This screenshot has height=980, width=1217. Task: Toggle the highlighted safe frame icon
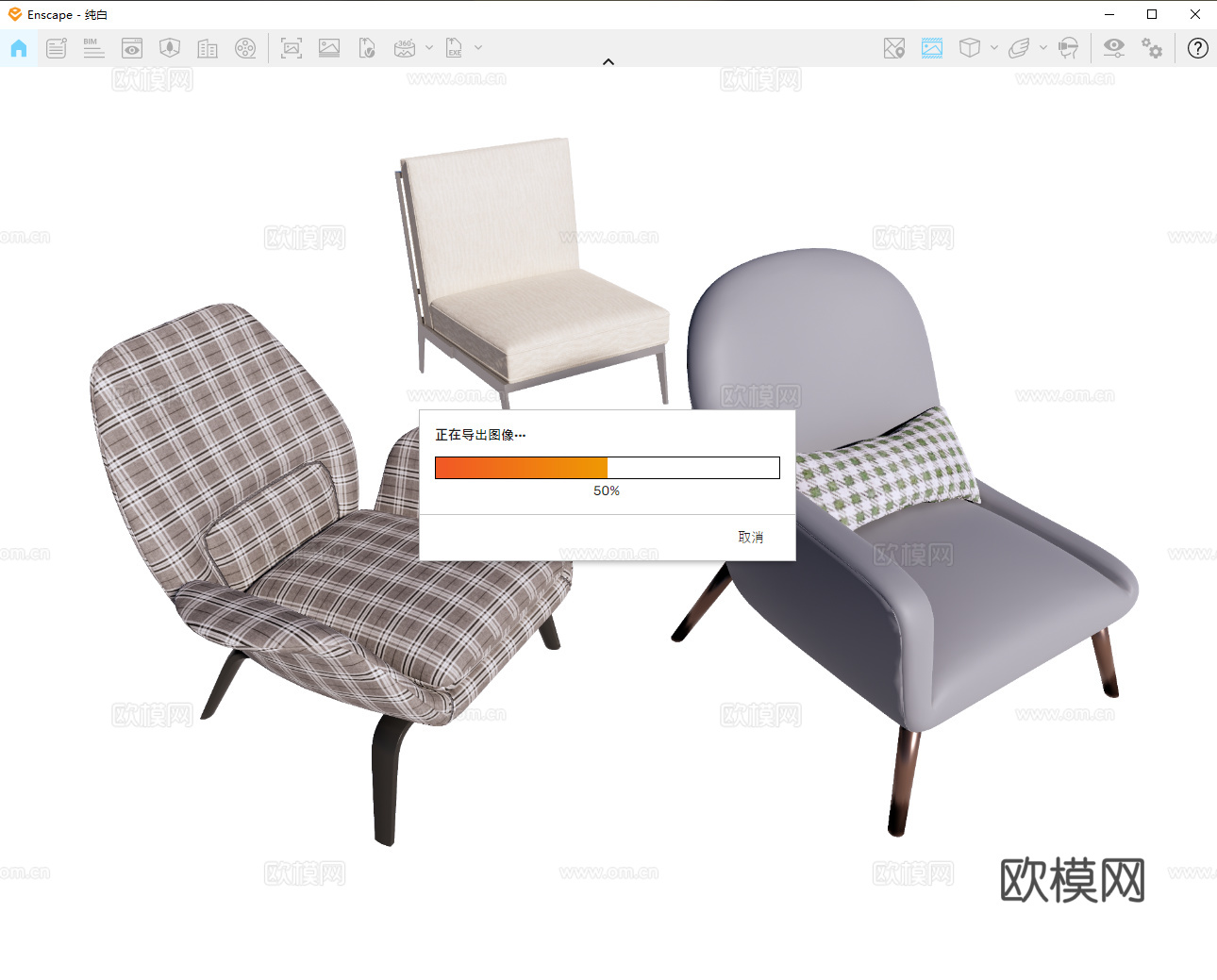(932, 48)
